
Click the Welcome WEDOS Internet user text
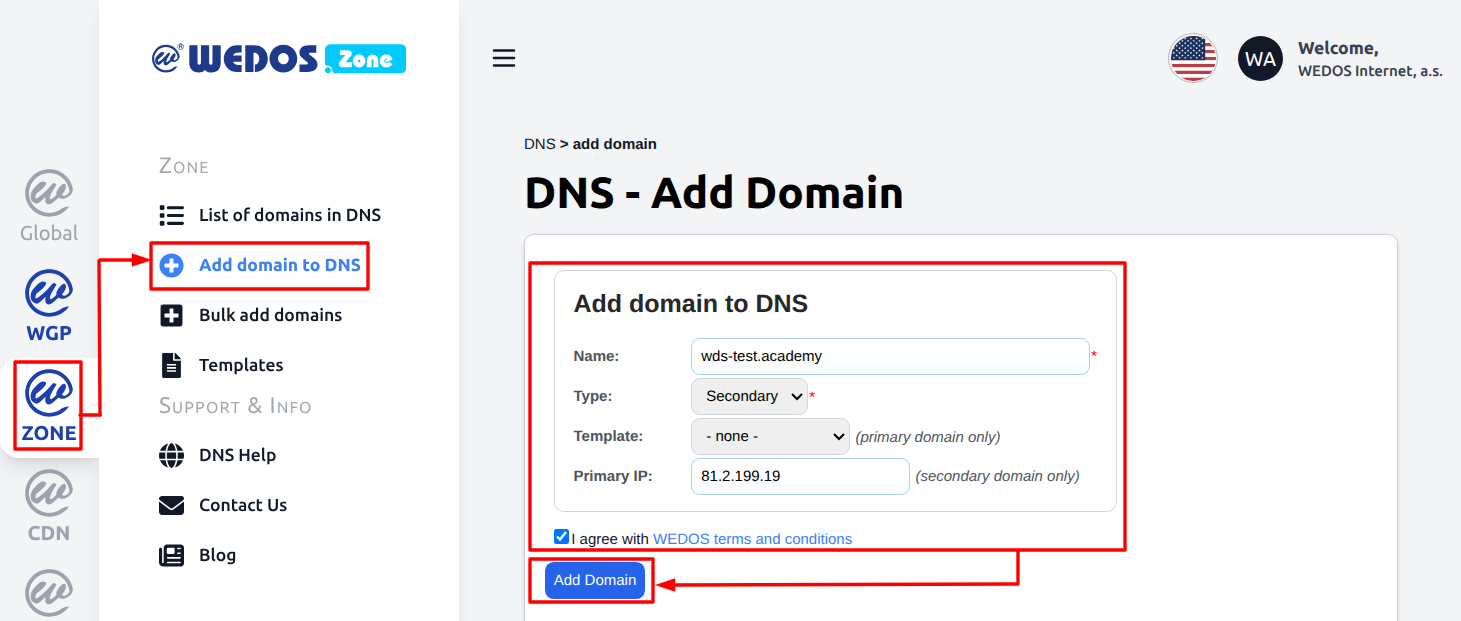1370,59
